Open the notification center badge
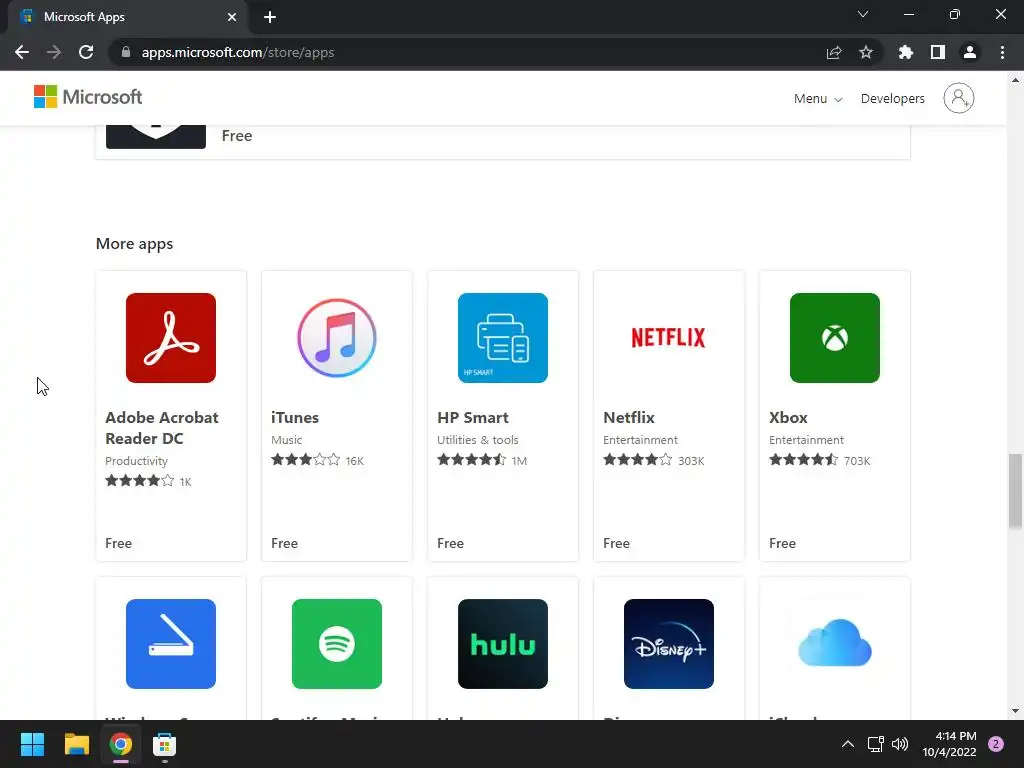 (995, 744)
